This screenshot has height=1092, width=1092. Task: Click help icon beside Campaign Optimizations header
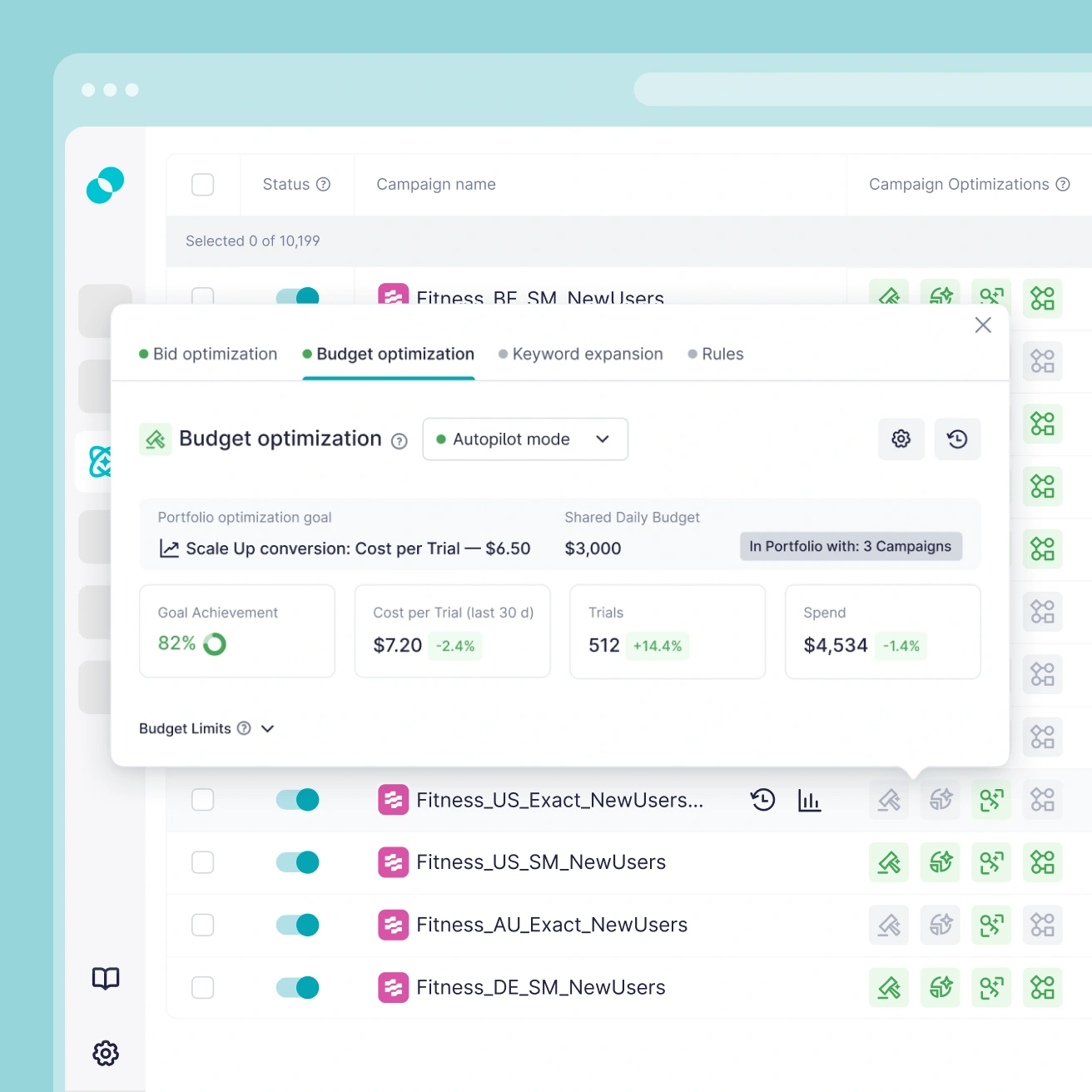[x=1063, y=184]
